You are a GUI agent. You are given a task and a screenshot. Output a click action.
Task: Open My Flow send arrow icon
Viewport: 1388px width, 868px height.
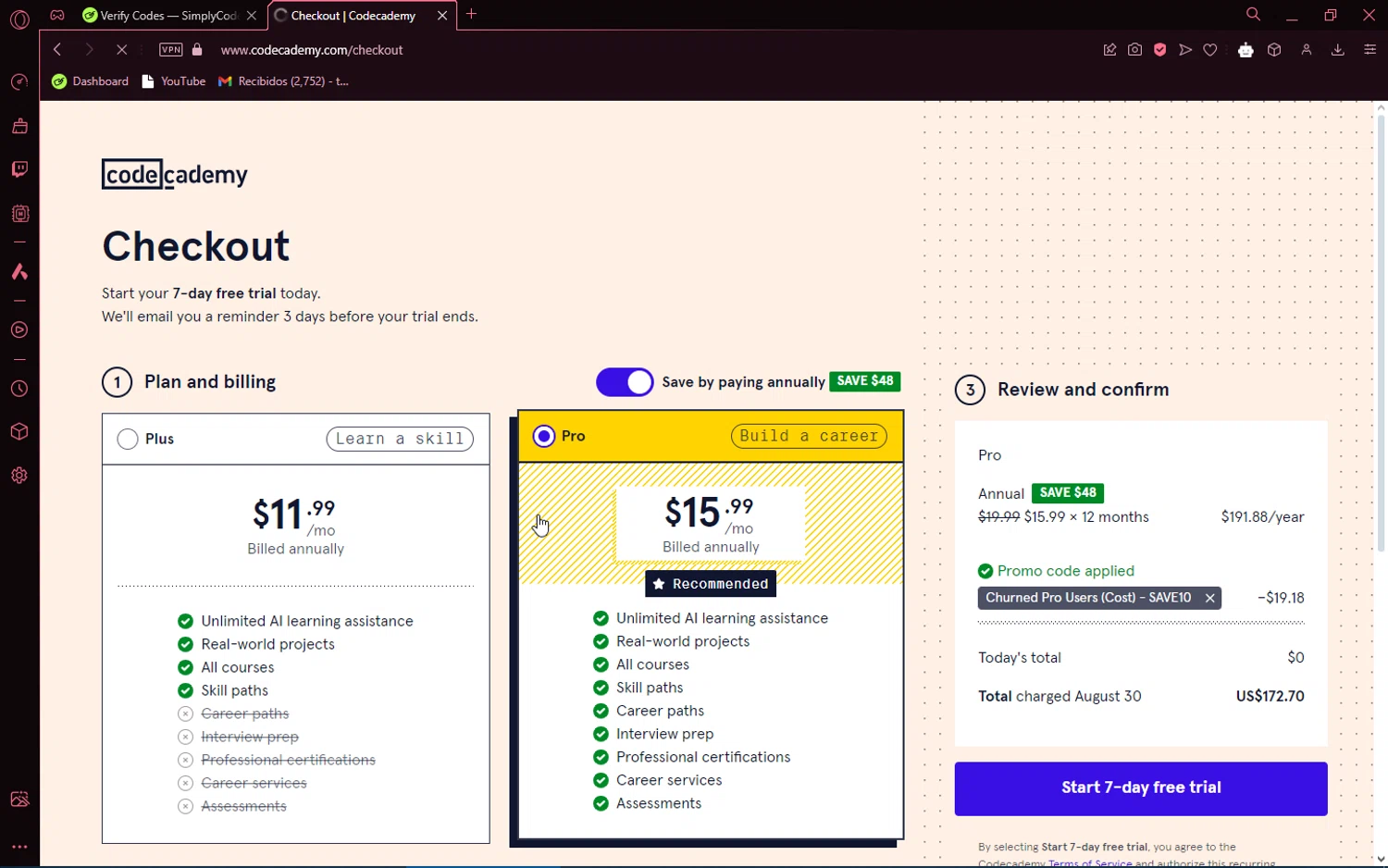click(x=1184, y=50)
